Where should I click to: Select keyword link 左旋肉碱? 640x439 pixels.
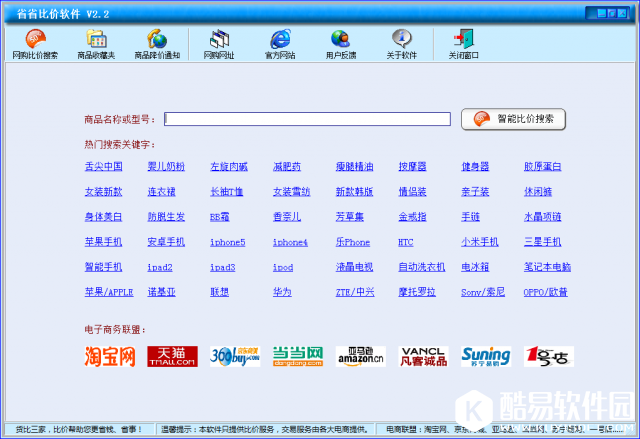click(229, 166)
